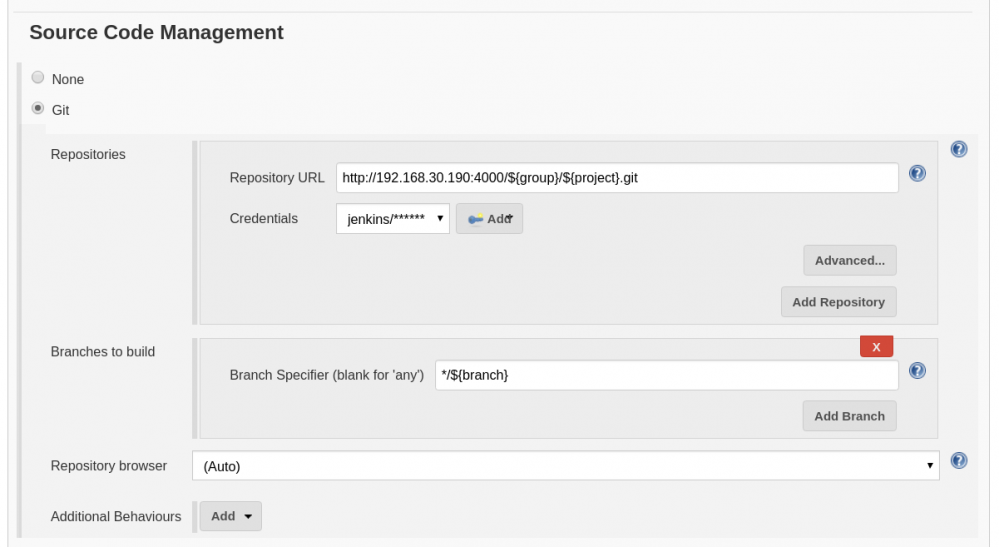
Task: Select the None source control option
Action: [38, 78]
